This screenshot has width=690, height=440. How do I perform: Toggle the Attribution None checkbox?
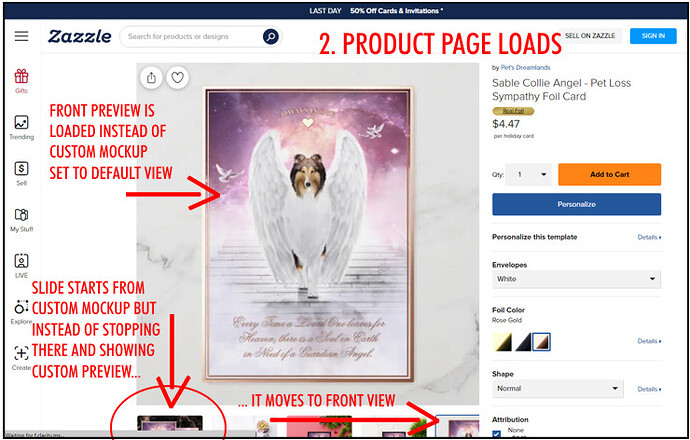click(x=497, y=435)
